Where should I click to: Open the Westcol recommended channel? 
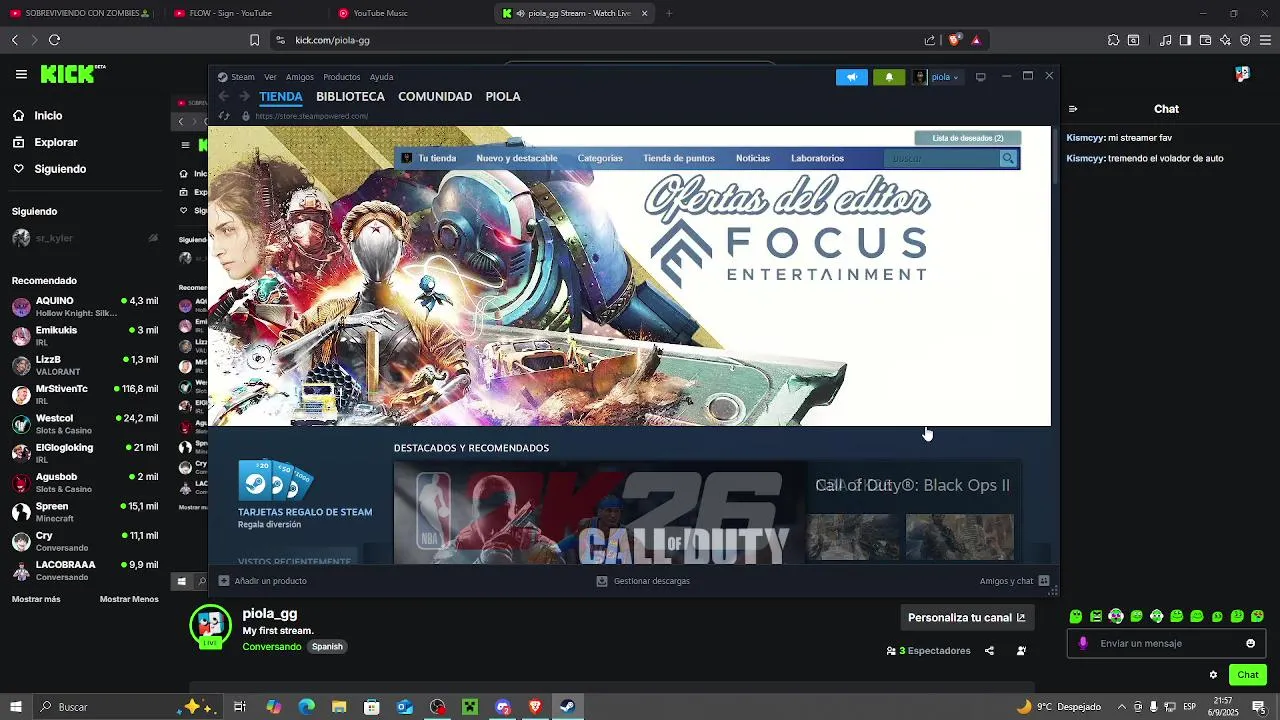tap(85, 424)
